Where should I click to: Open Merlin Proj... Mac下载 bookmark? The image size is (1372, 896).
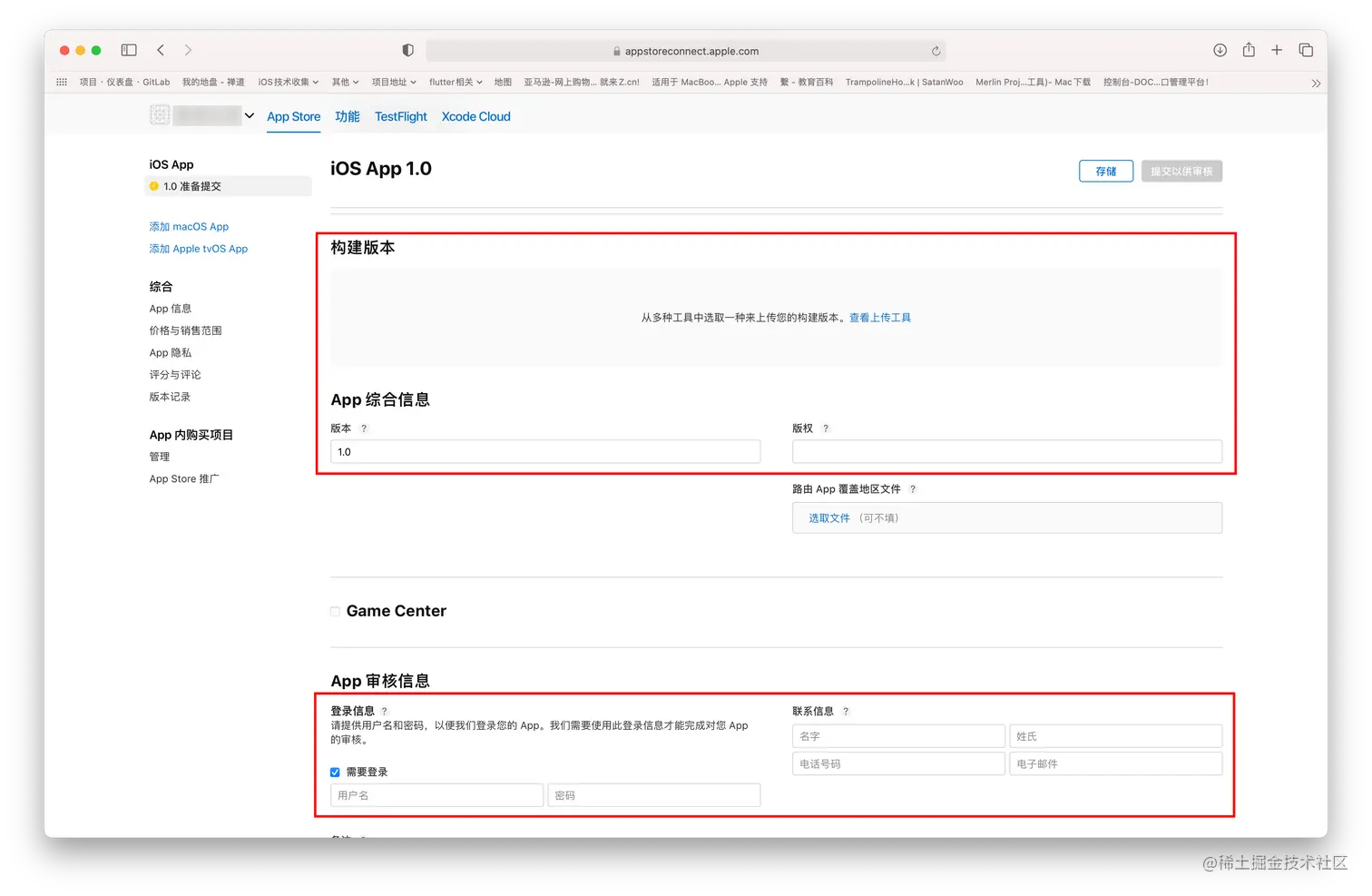(x=1034, y=82)
